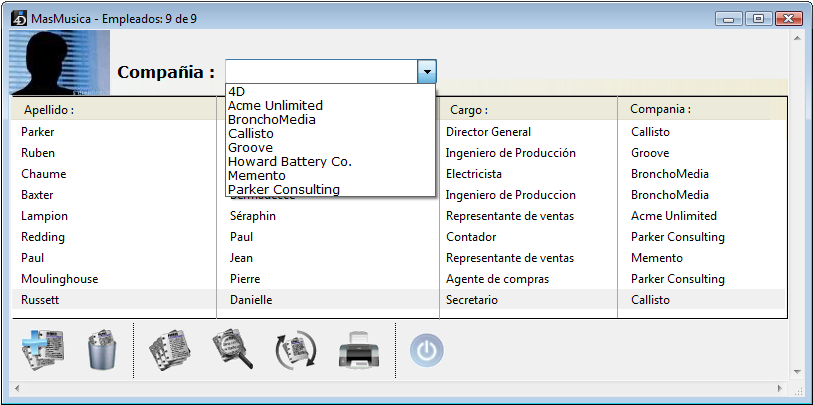813x405 pixels.
Task: Click the trash can delete record icon
Action: tap(101, 351)
